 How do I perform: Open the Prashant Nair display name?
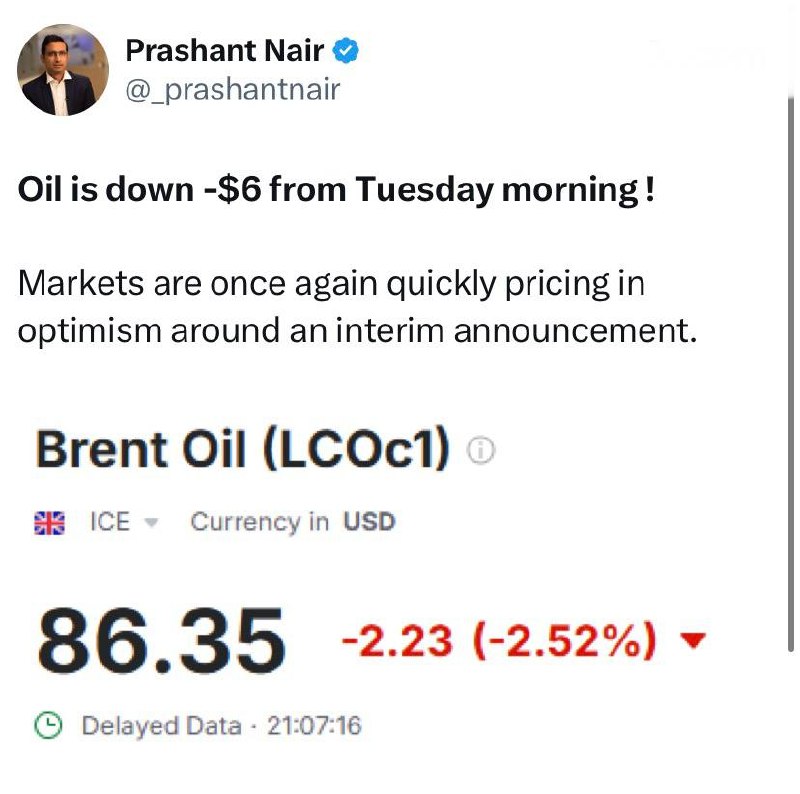click(x=224, y=51)
